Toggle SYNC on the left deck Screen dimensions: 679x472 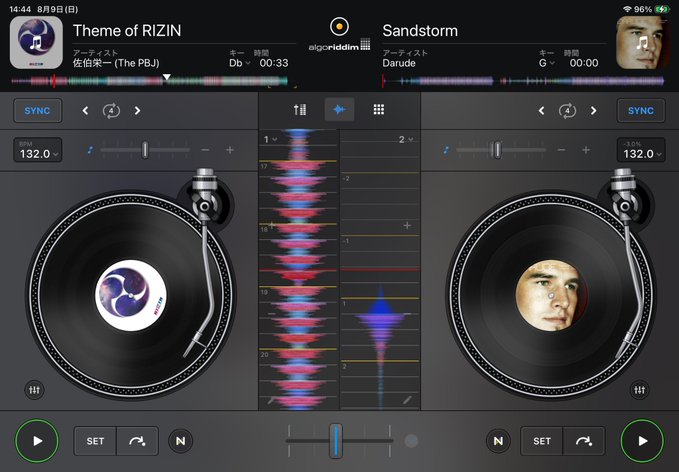click(x=37, y=110)
